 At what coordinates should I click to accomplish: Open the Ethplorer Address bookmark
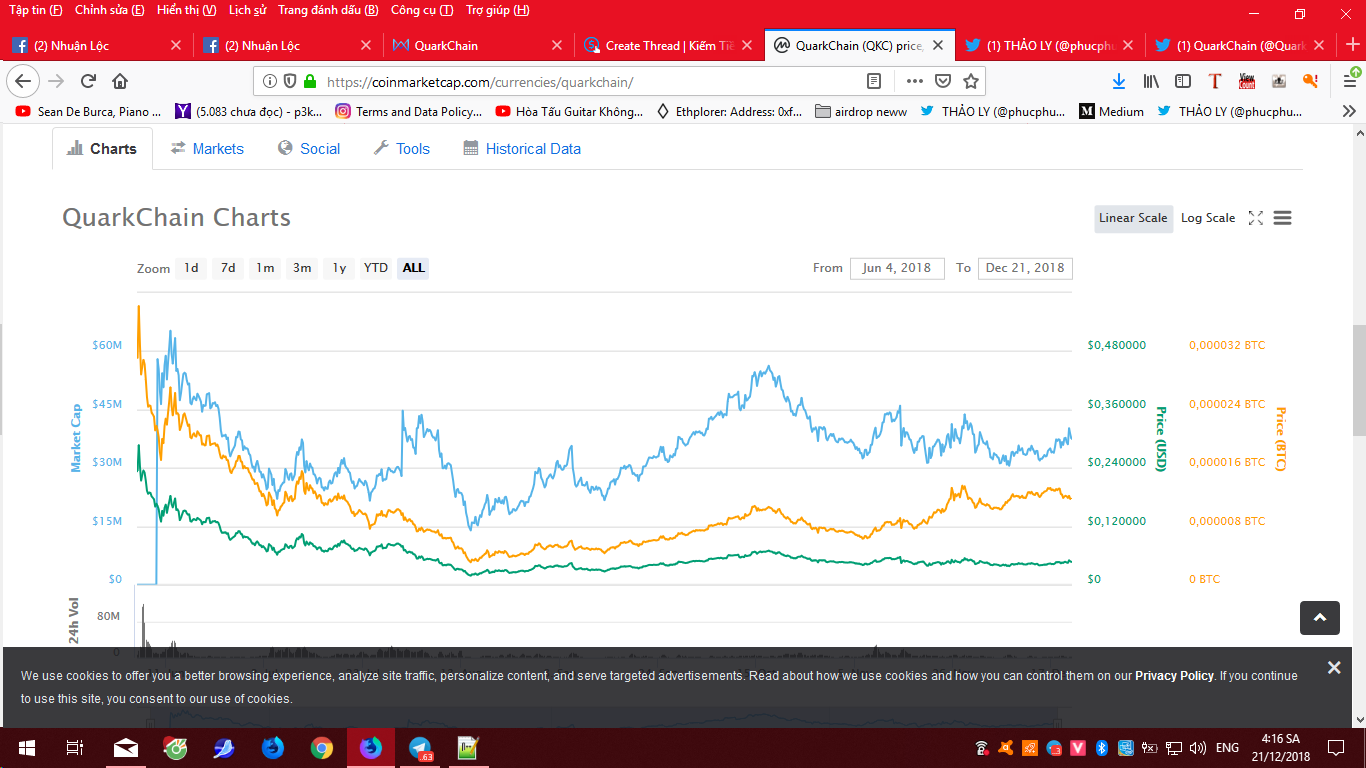tap(729, 111)
